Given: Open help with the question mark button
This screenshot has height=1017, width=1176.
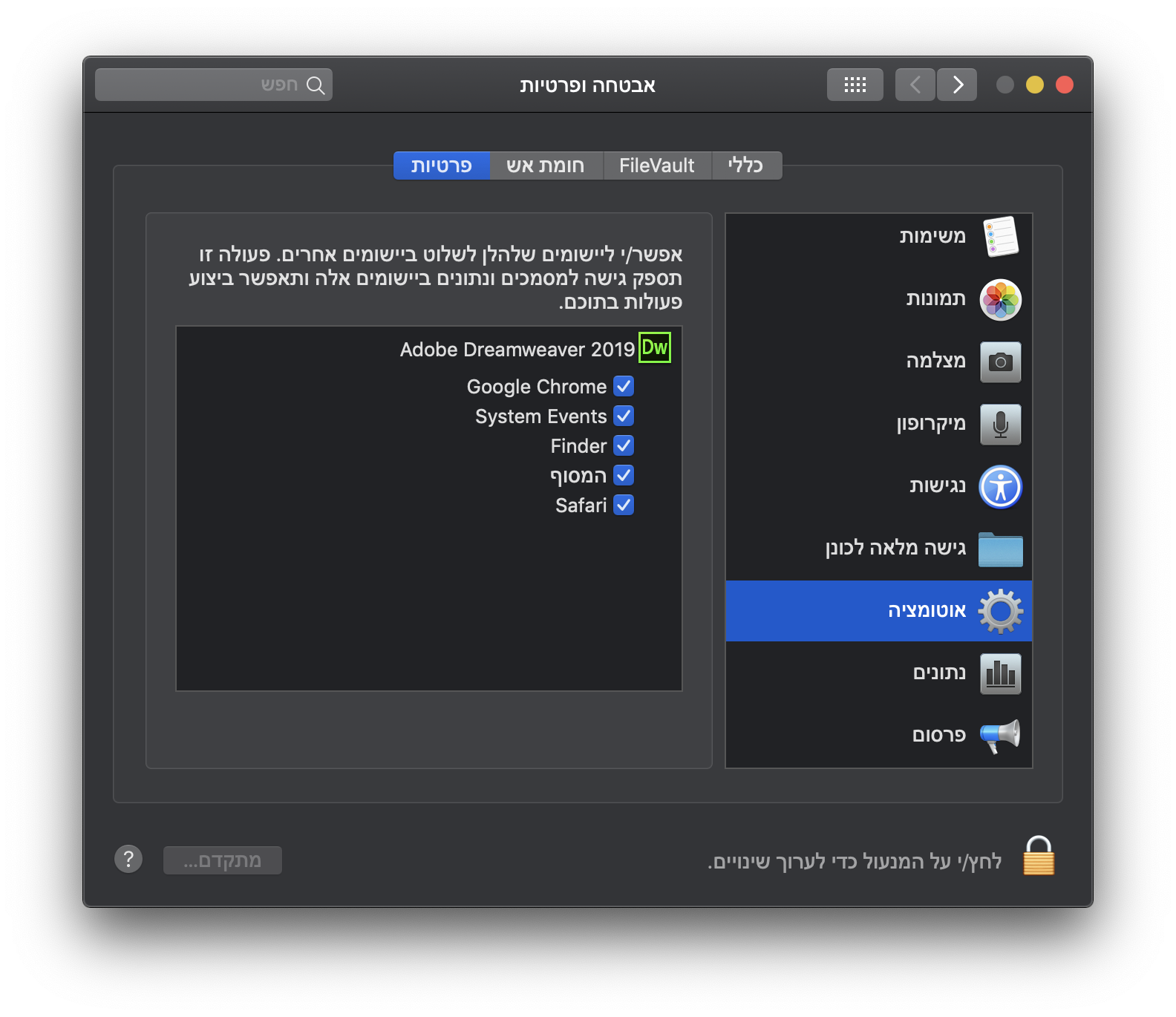Looking at the screenshot, I should point(128,860).
